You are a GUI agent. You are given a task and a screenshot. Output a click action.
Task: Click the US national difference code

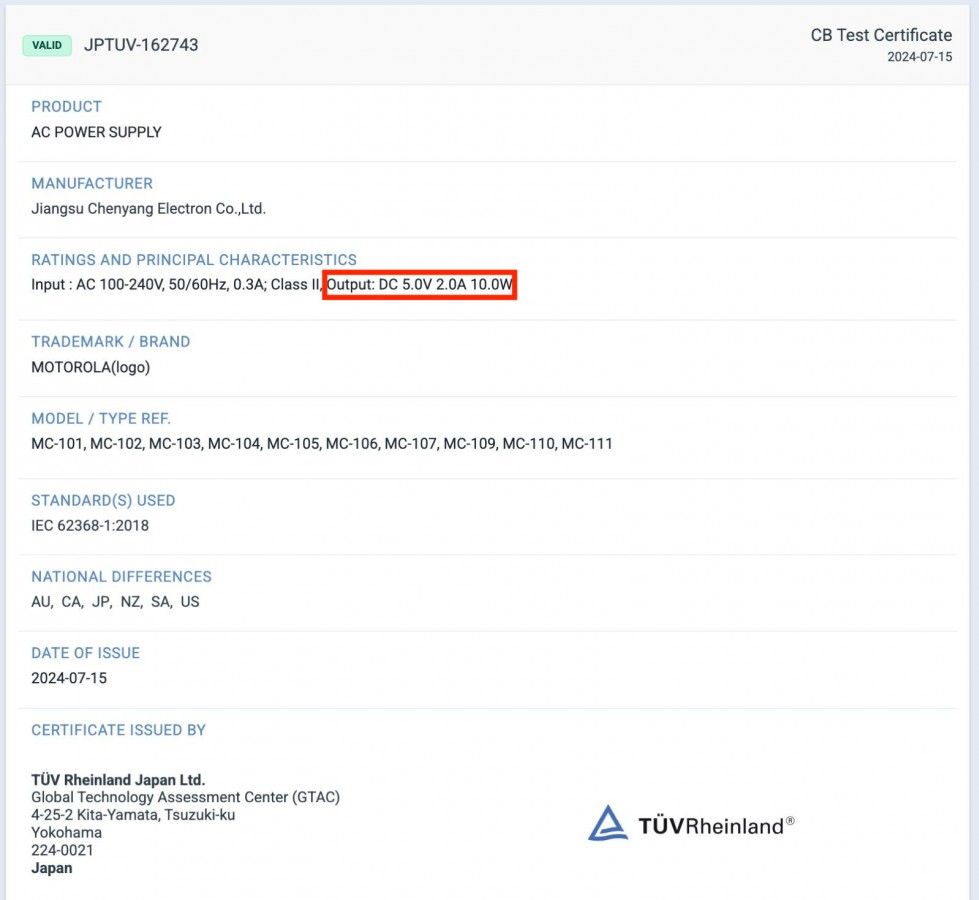(x=190, y=602)
